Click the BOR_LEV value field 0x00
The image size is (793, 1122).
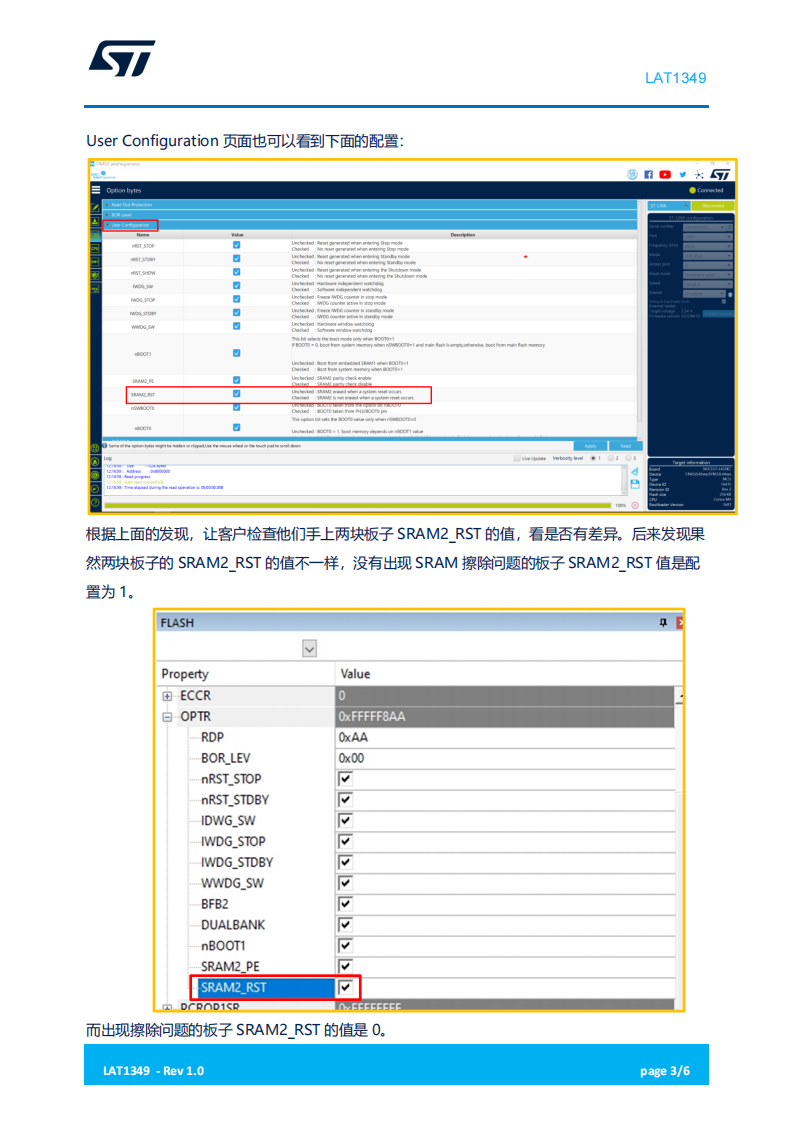[x=505, y=758]
